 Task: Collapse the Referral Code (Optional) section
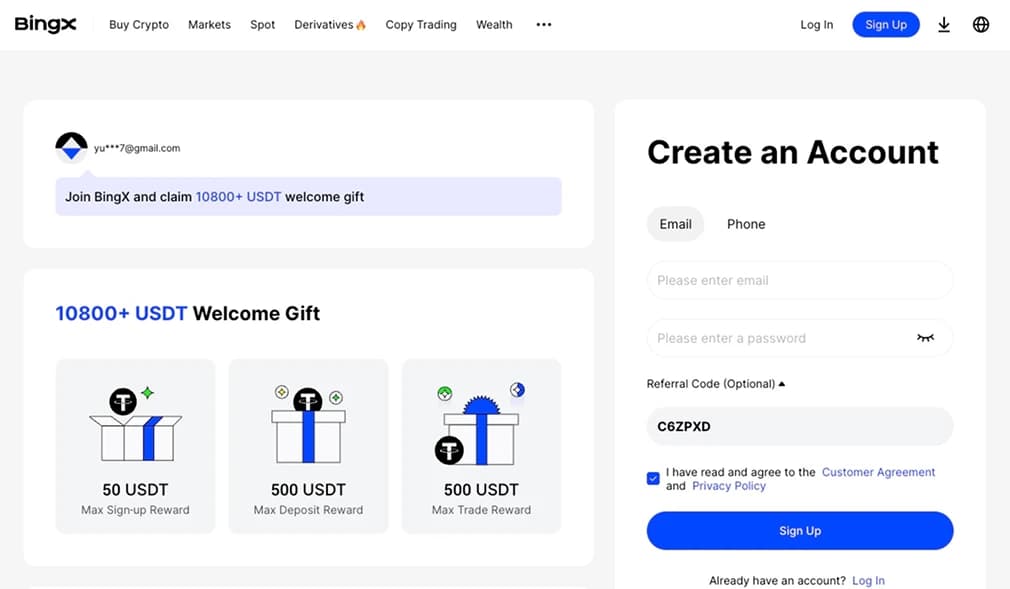716,383
